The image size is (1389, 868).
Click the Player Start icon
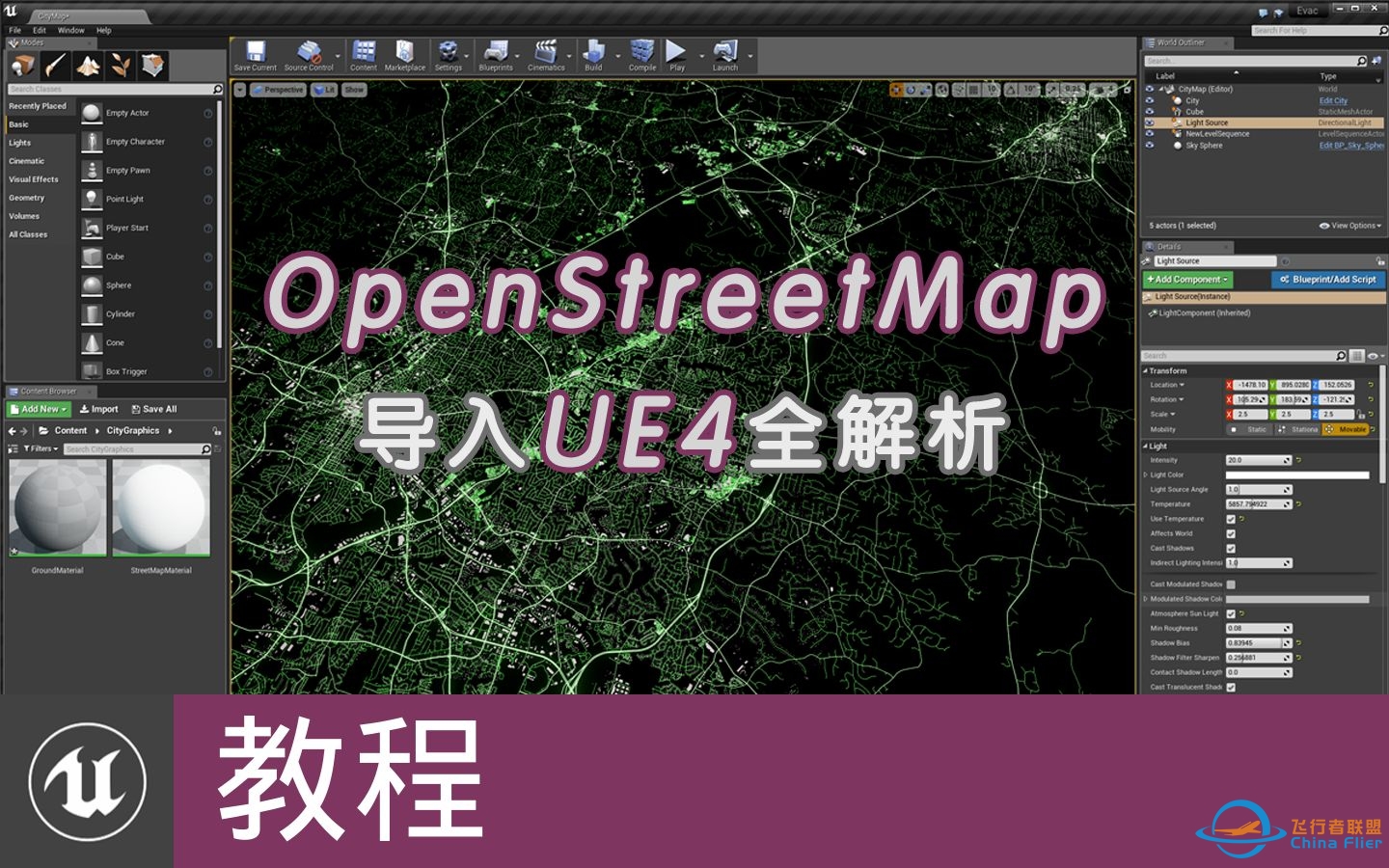click(x=92, y=228)
